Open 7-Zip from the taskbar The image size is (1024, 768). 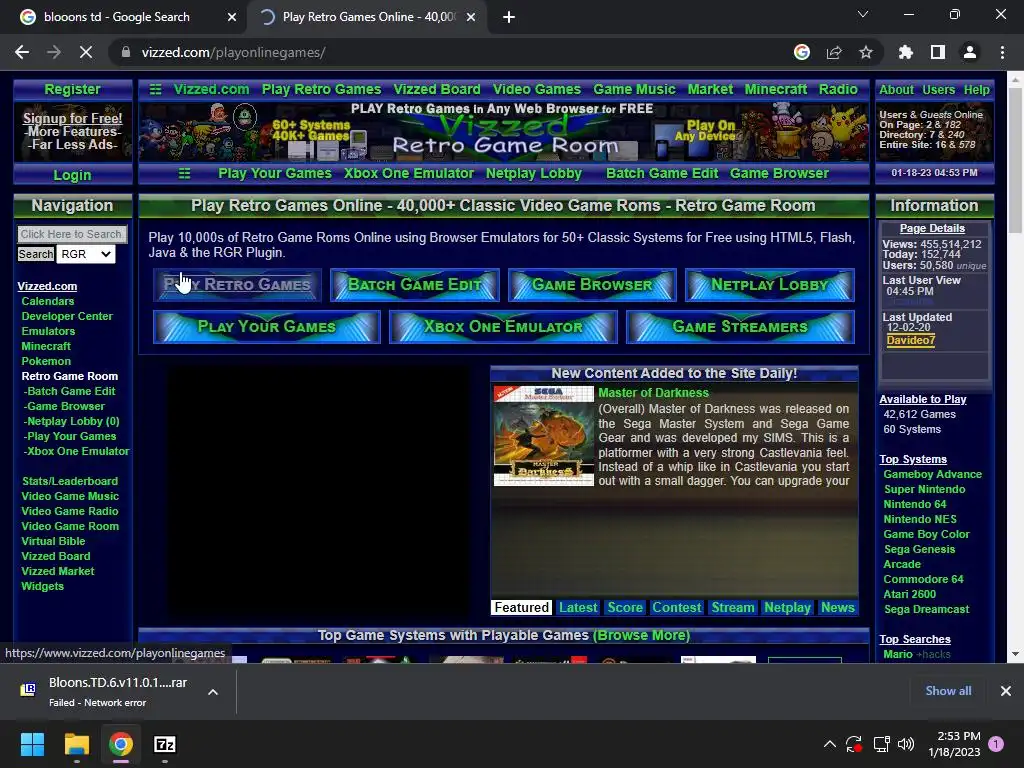click(165, 744)
